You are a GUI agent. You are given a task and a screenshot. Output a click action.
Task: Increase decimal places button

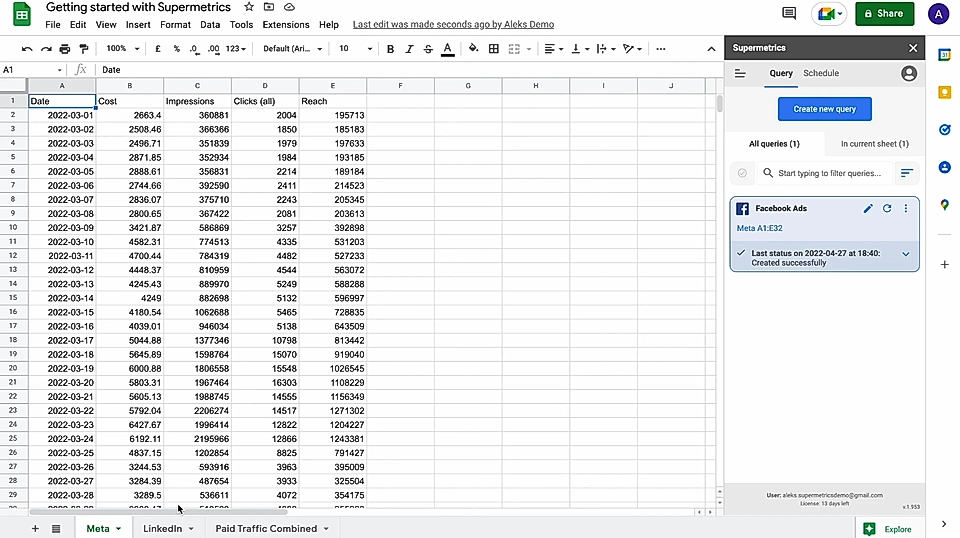(214, 49)
